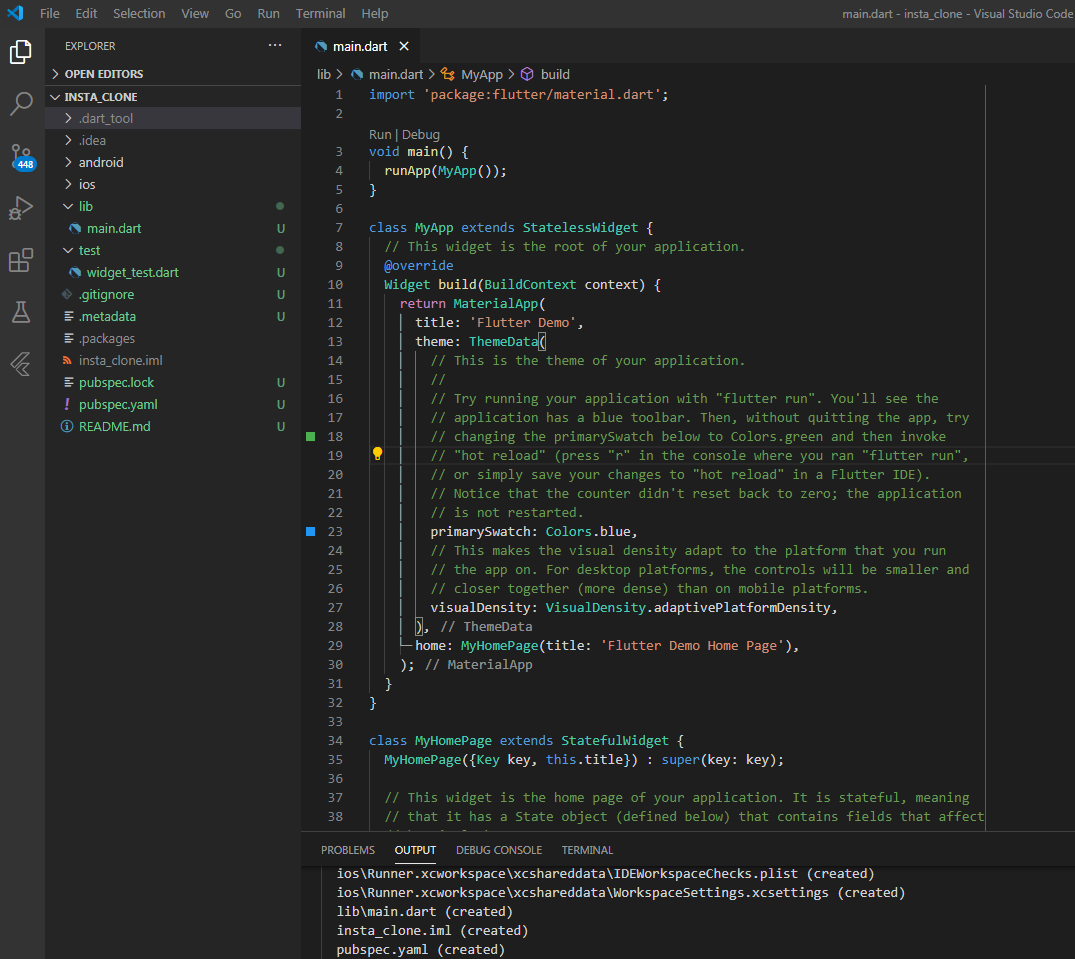
Task: Click the .metadata file icon
Action: [x=68, y=316]
